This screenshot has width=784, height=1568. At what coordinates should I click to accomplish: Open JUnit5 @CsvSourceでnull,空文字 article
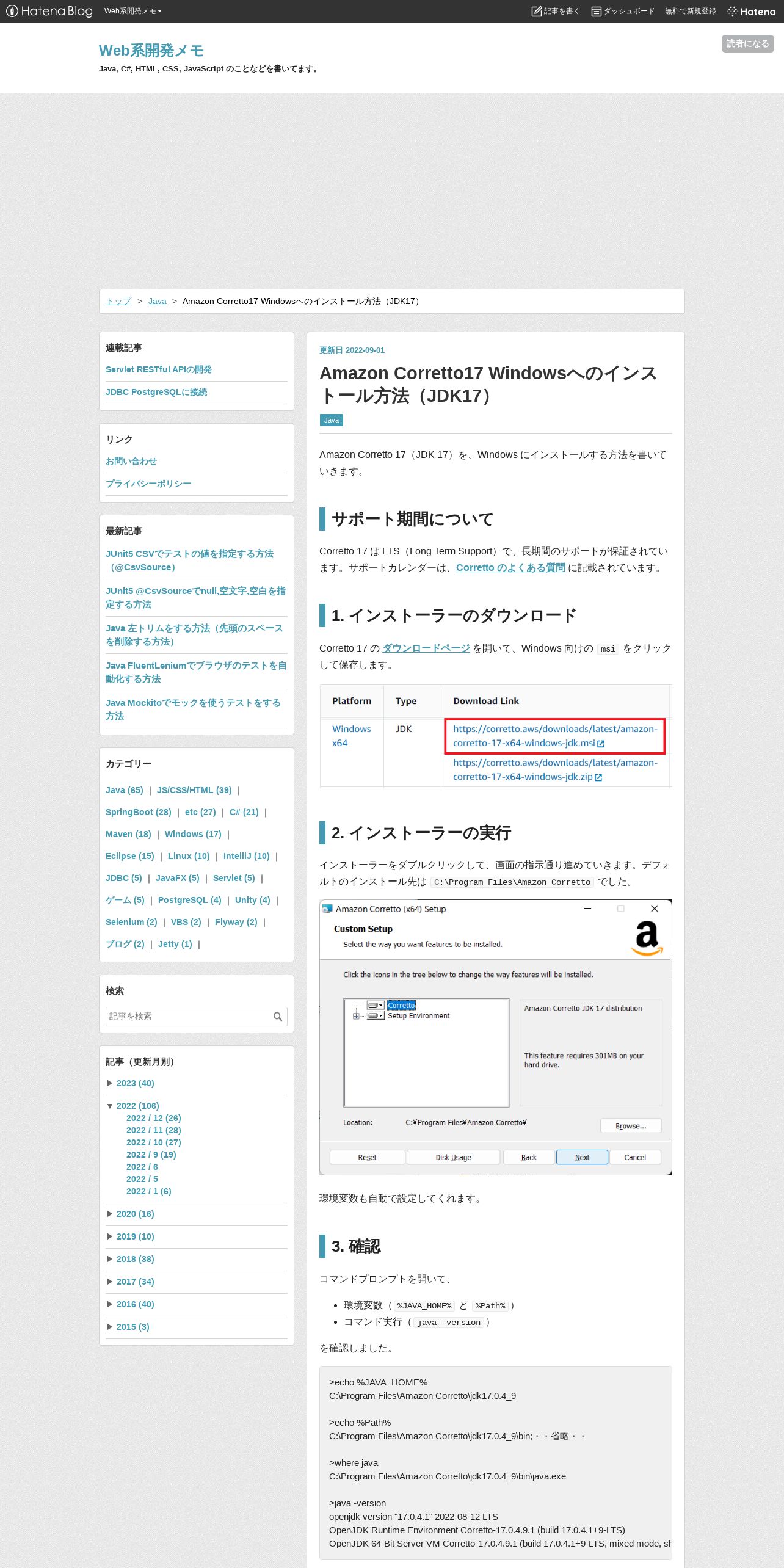tap(195, 598)
